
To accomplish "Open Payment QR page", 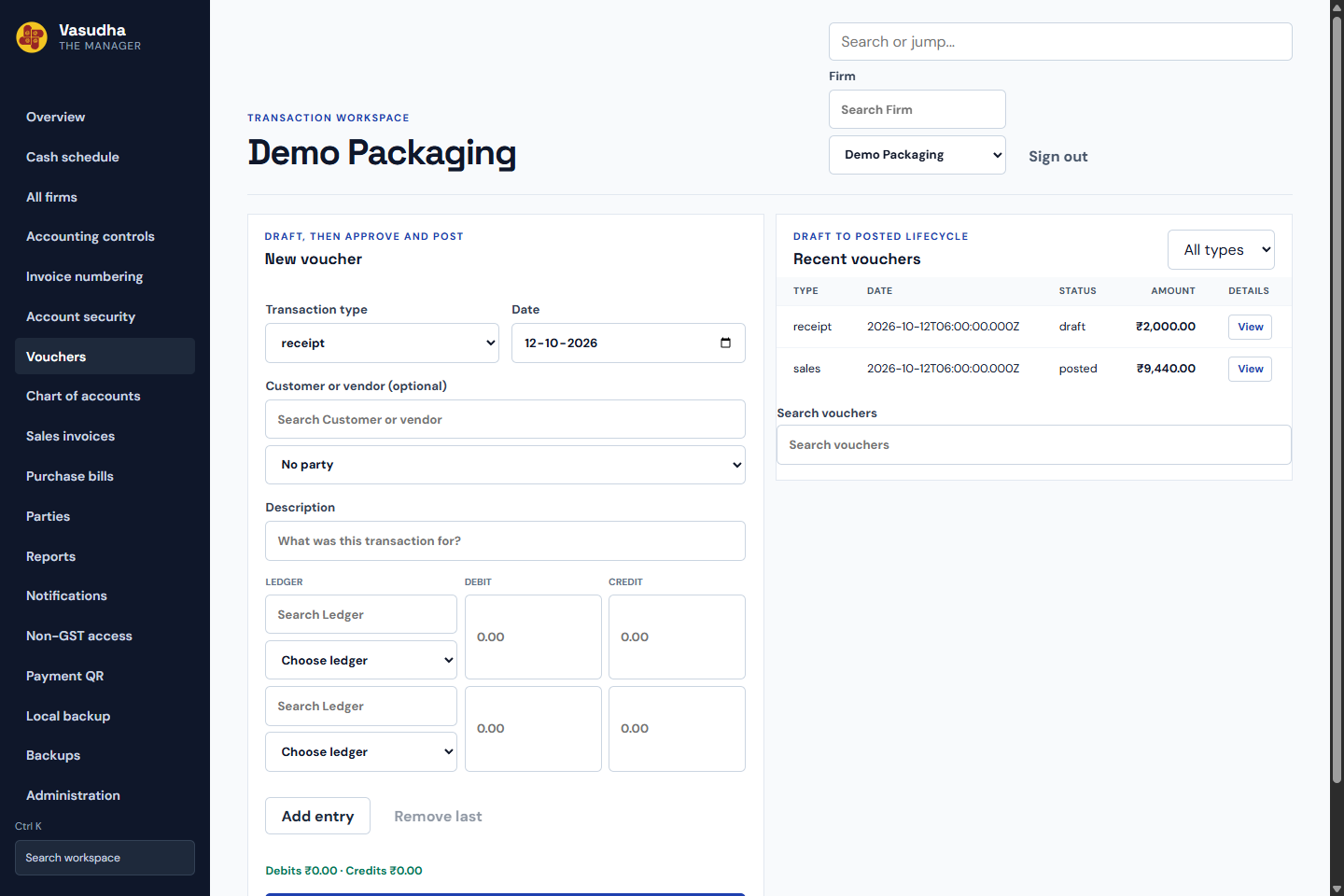I will click(x=105, y=676).
